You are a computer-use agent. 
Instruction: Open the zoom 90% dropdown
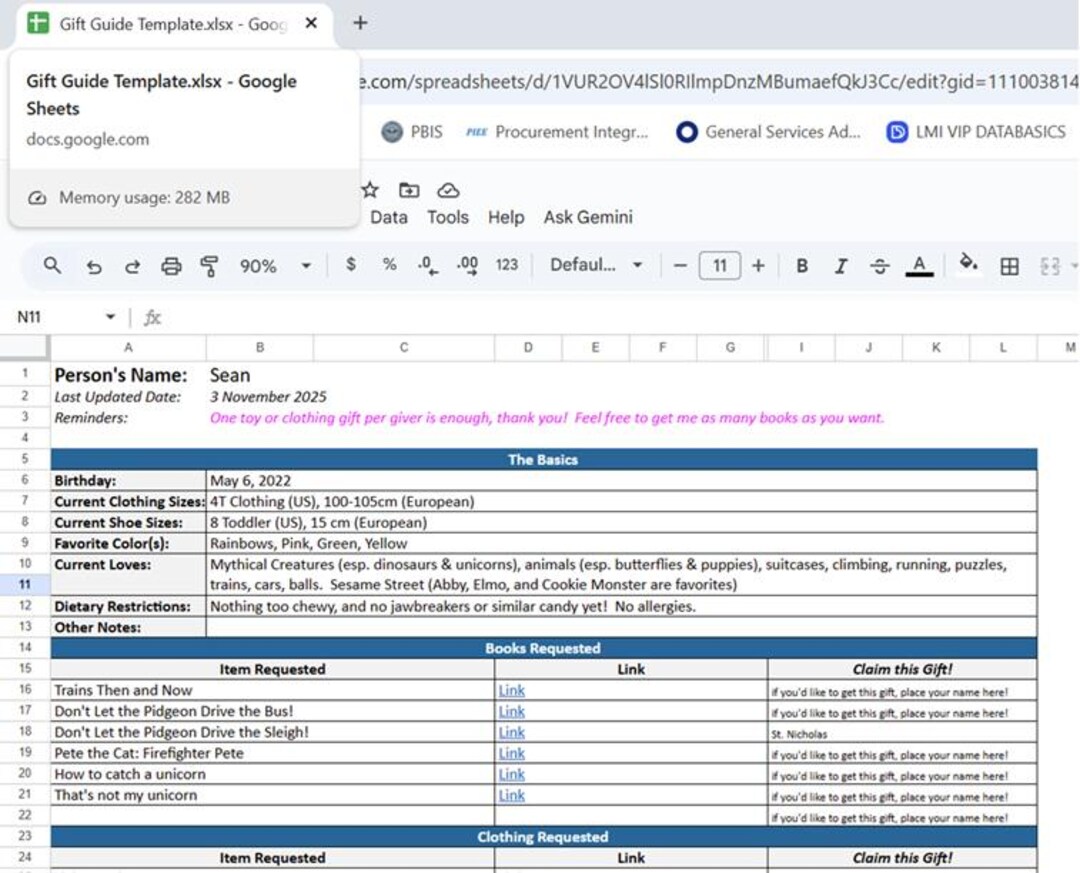point(275,266)
